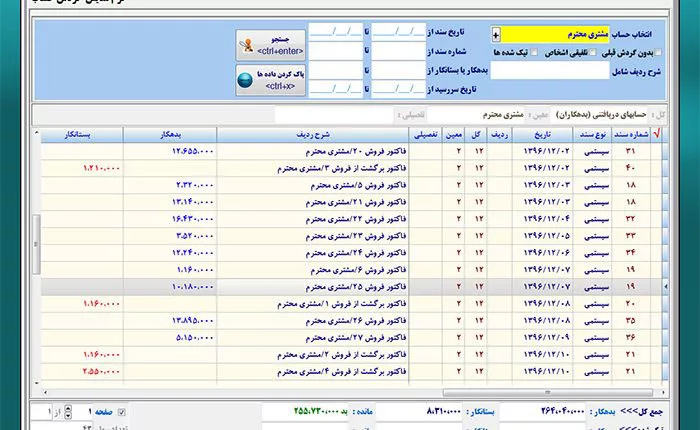This screenshot has width=700, height=430.
Task: Click the current-row indicator arrow beside row ۲۵
Action: (665, 287)
